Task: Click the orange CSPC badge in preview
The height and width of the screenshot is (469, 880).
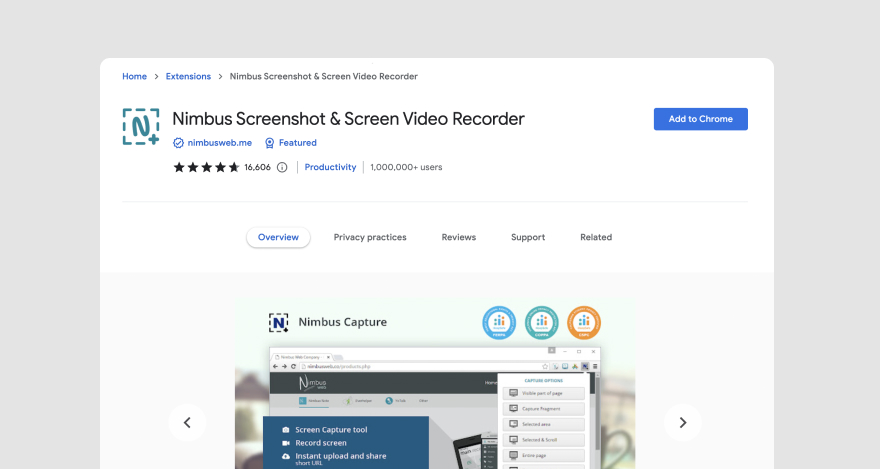Action: click(x=584, y=323)
